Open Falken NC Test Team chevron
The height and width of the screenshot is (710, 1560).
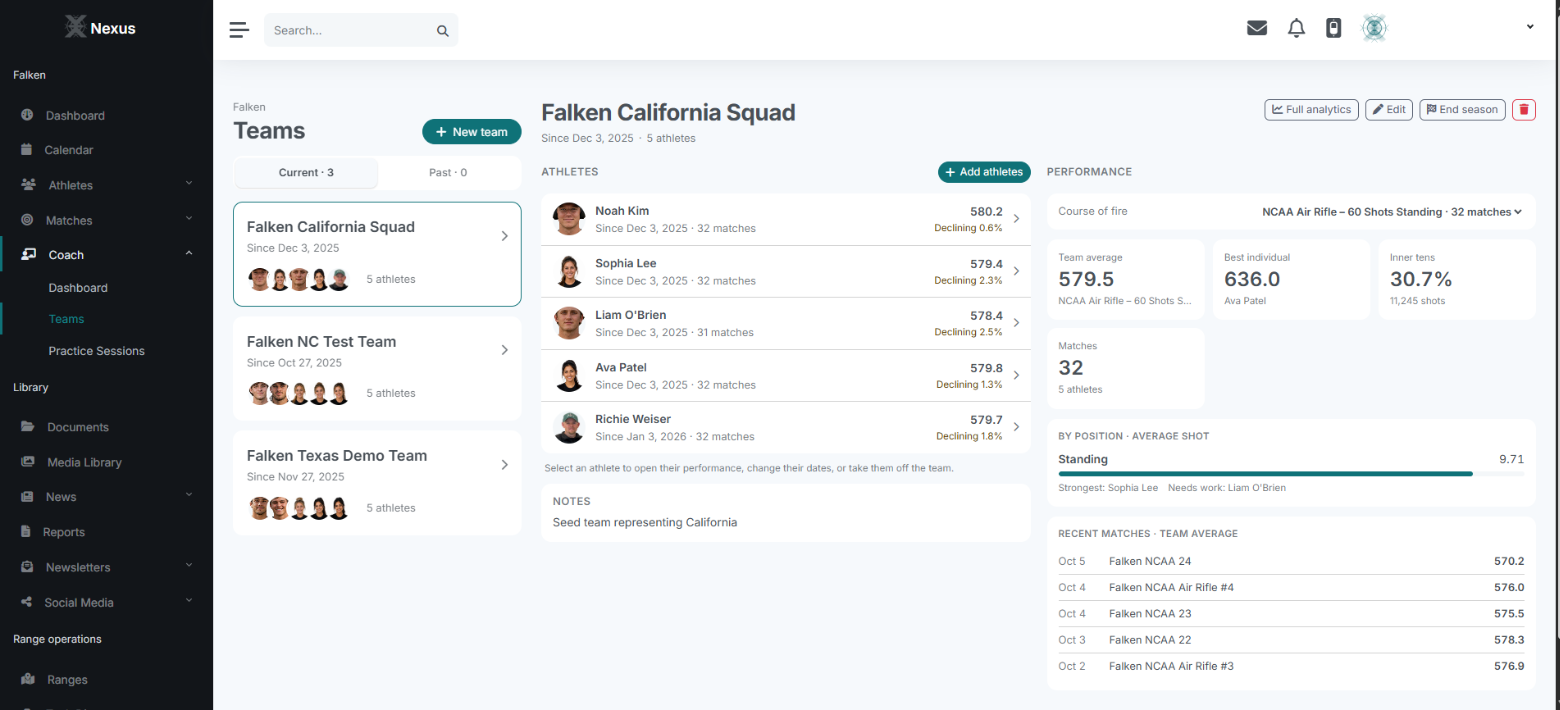point(504,350)
